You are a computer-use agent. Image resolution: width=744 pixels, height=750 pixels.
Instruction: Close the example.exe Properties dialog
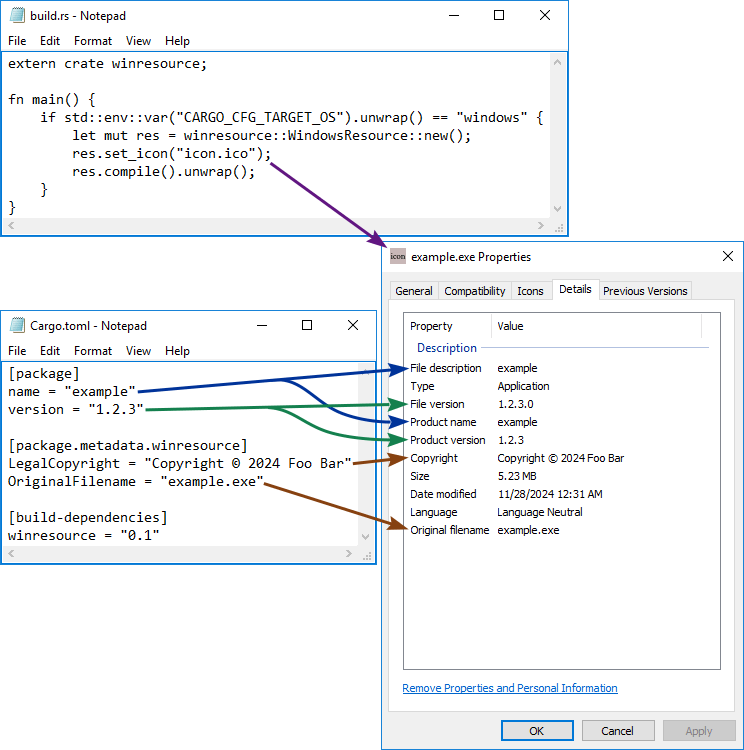[728, 256]
